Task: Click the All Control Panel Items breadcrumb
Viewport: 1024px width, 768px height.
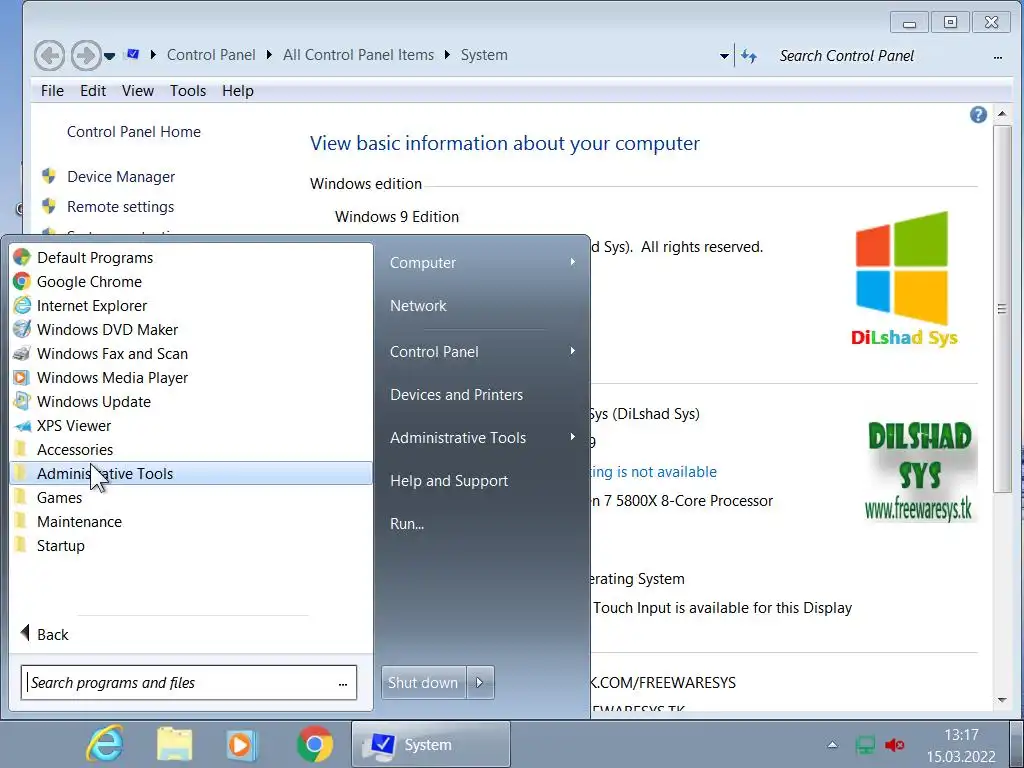Action: click(359, 55)
